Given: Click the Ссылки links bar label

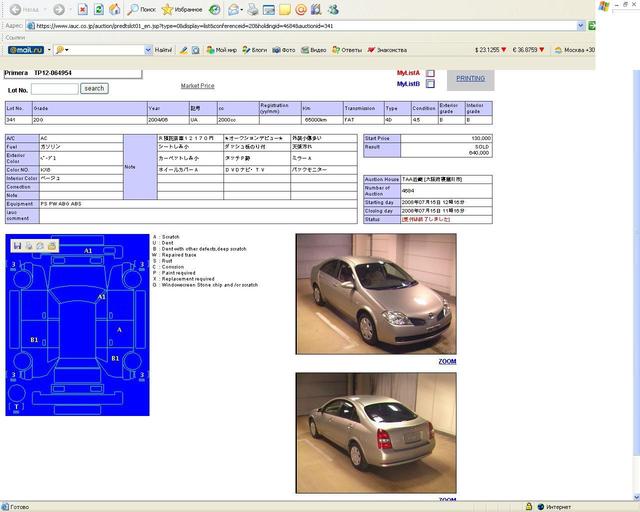Looking at the screenshot, I should click(x=15, y=38).
